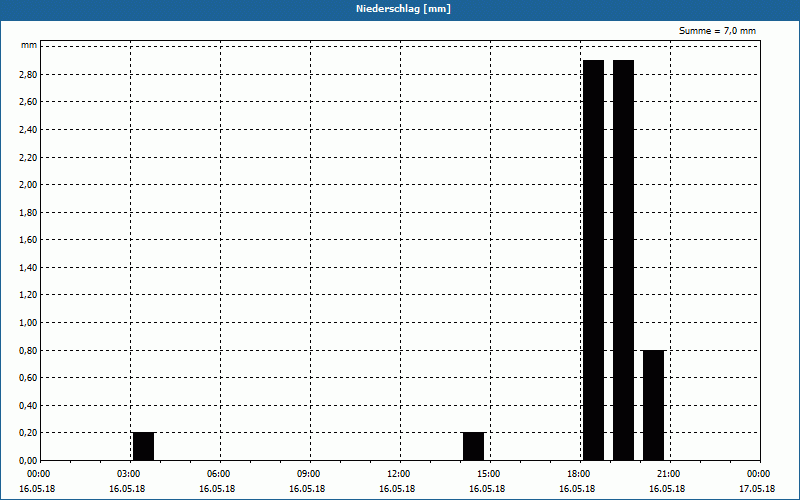Screen dimensions: 800x500
Task: Click the 1,80 y-axis value
Action: (28, 212)
